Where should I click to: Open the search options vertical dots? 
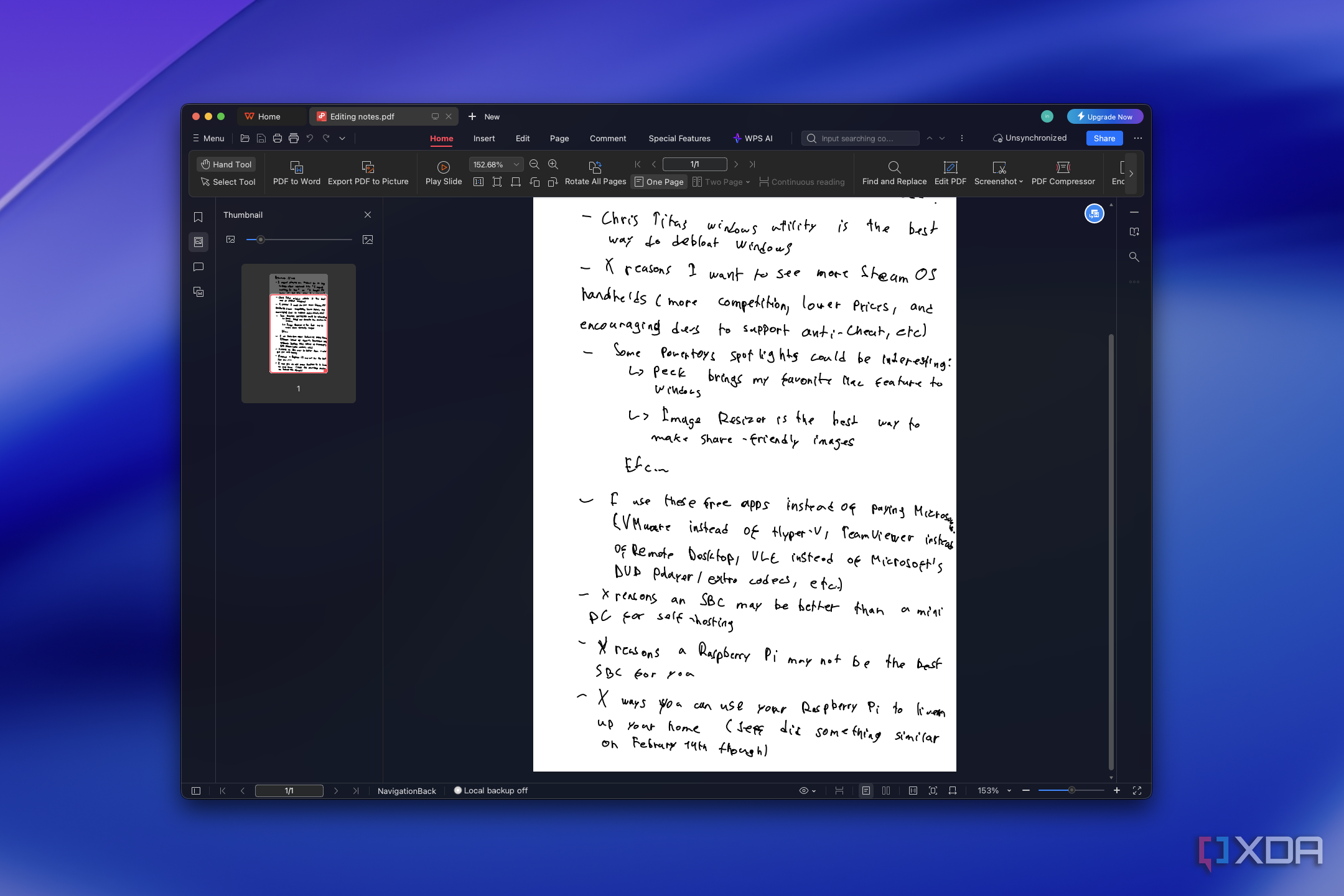pos(961,138)
